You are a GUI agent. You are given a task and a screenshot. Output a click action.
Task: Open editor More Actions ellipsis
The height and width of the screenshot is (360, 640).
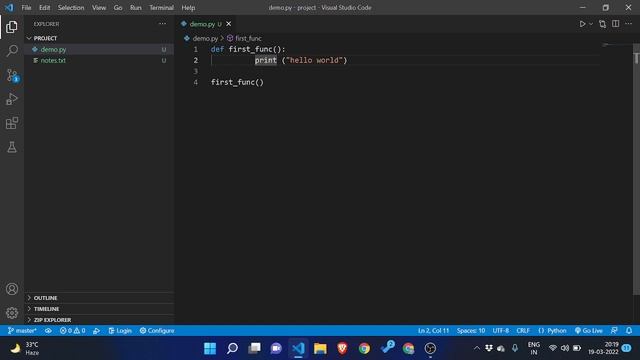(x=629, y=24)
